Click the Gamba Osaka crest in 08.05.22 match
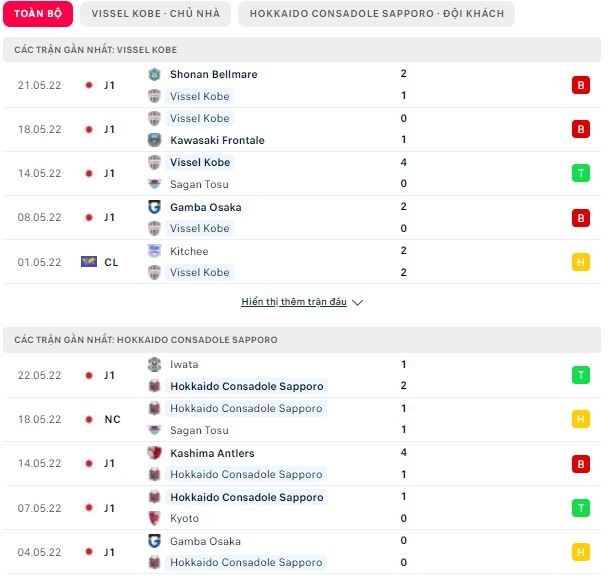Screen dimensions: 608x576 coord(154,207)
